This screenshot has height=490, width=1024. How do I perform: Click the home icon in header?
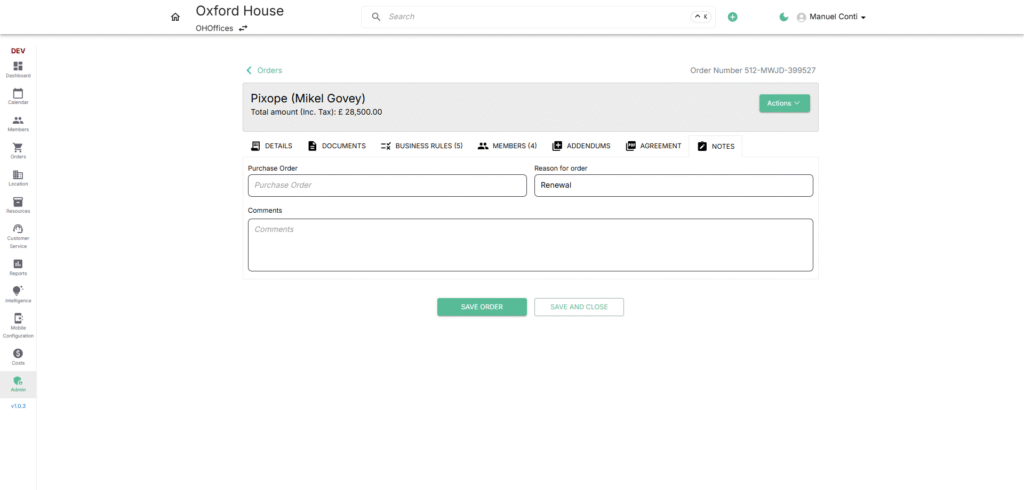(175, 17)
